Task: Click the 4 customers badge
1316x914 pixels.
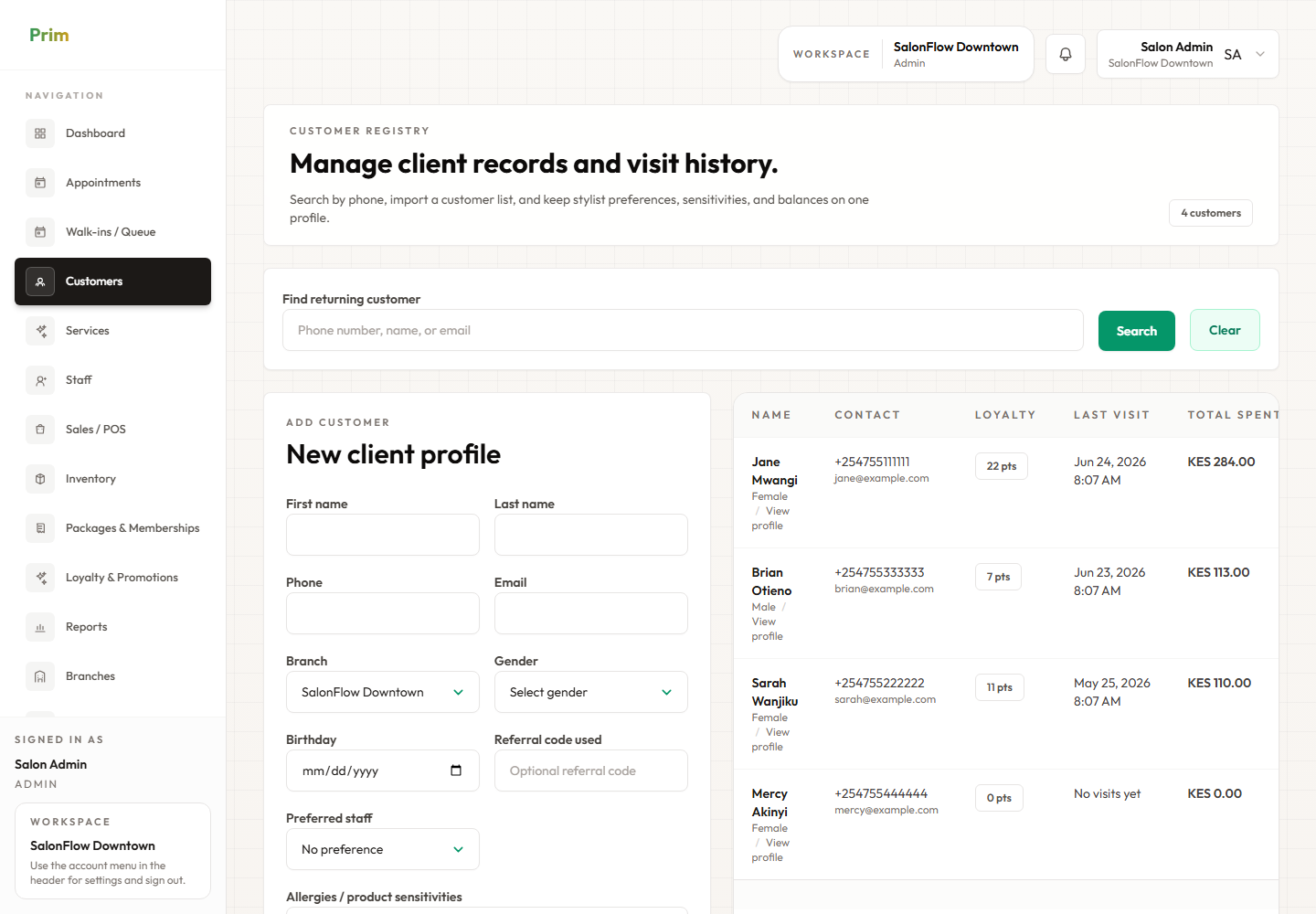Action: (1211, 213)
